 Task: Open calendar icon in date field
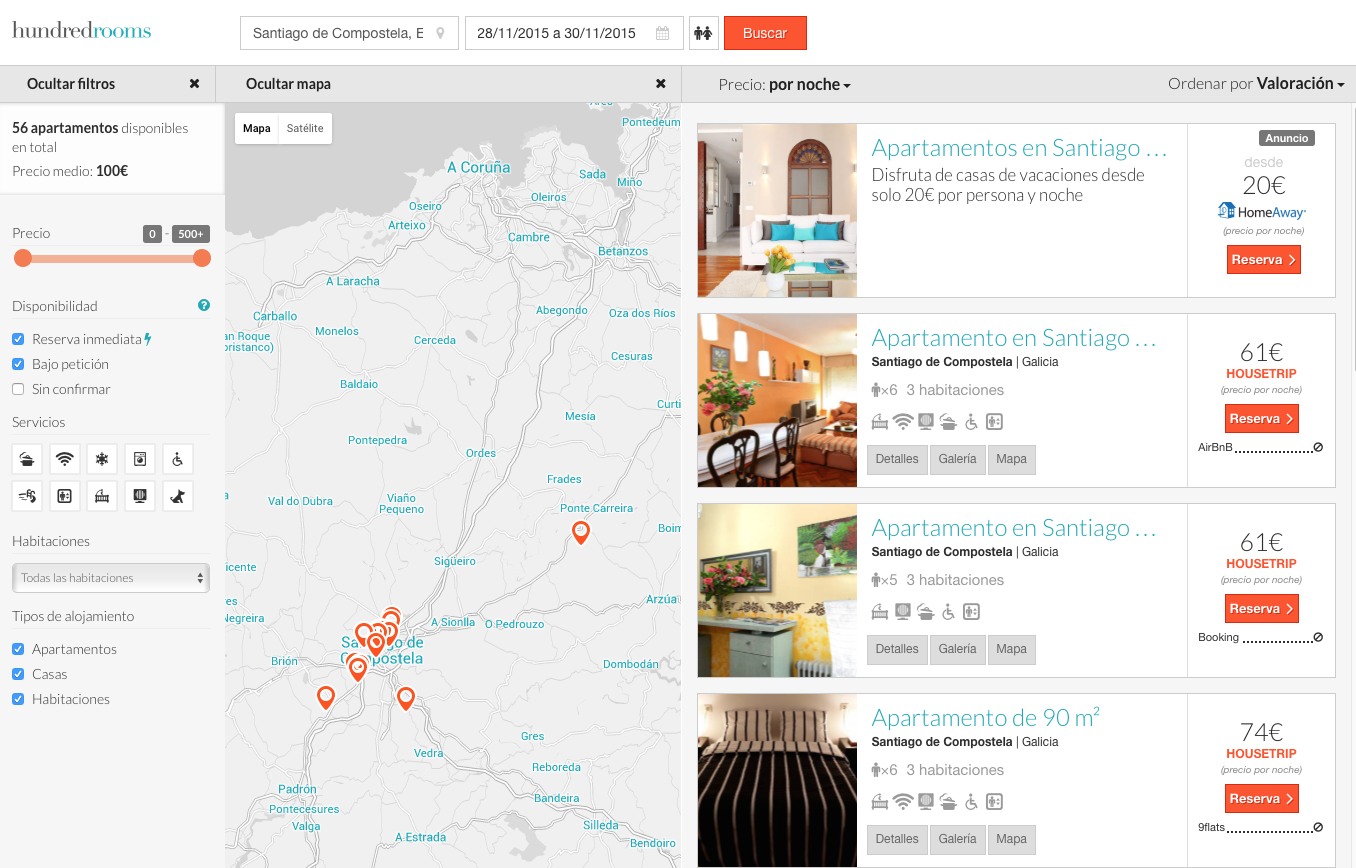[662, 33]
